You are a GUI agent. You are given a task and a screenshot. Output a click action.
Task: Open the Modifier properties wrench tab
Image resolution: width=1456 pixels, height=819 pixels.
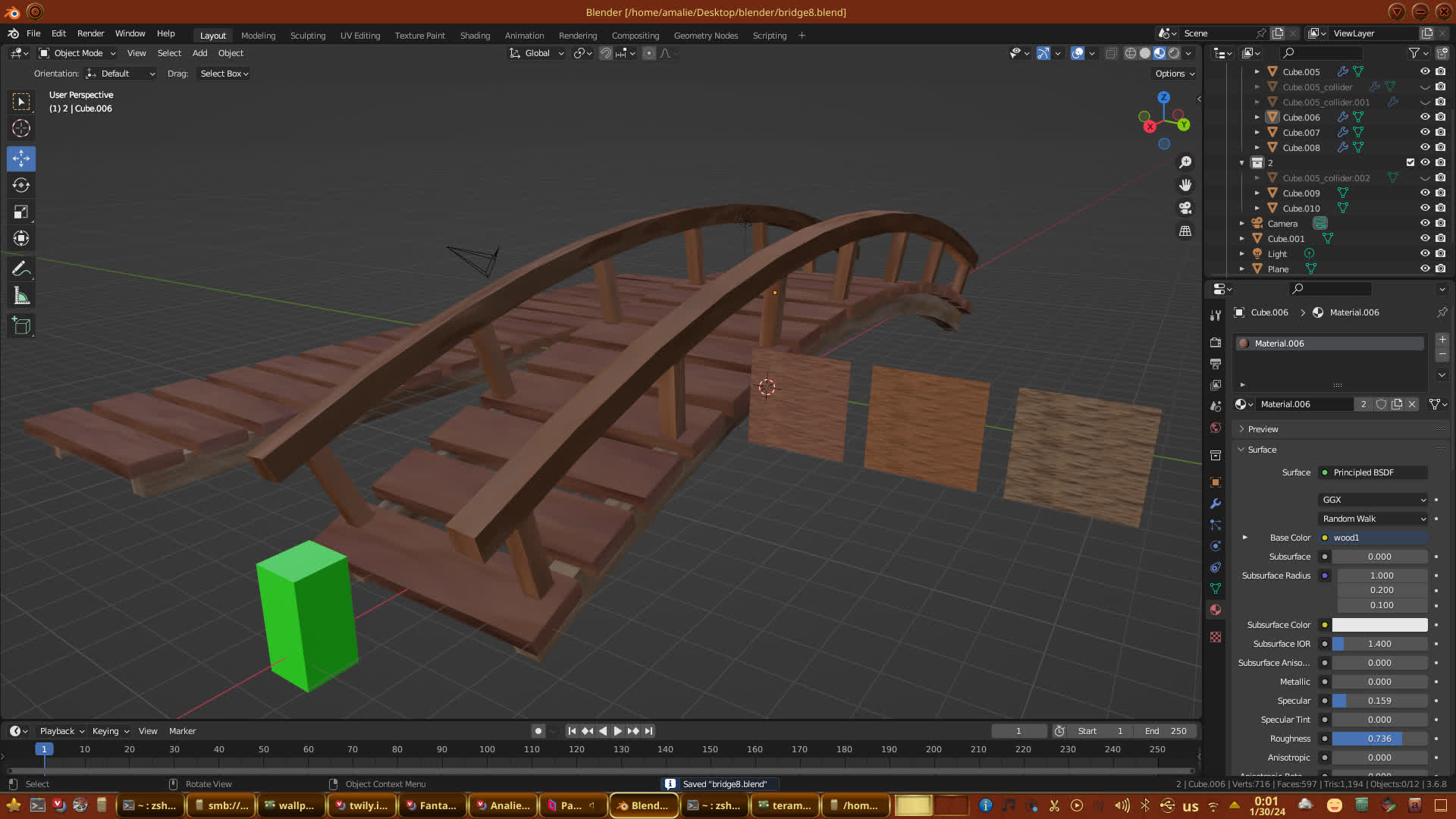click(1216, 504)
